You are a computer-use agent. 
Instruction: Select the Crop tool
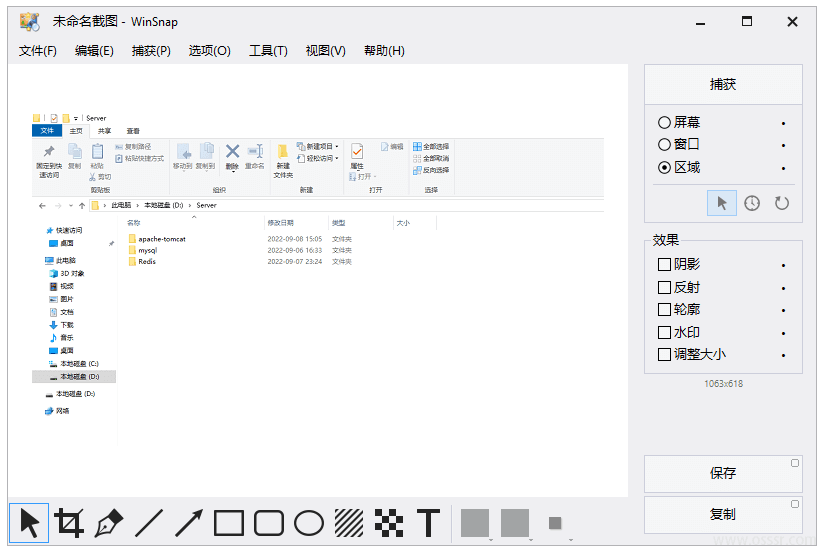(x=69, y=522)
